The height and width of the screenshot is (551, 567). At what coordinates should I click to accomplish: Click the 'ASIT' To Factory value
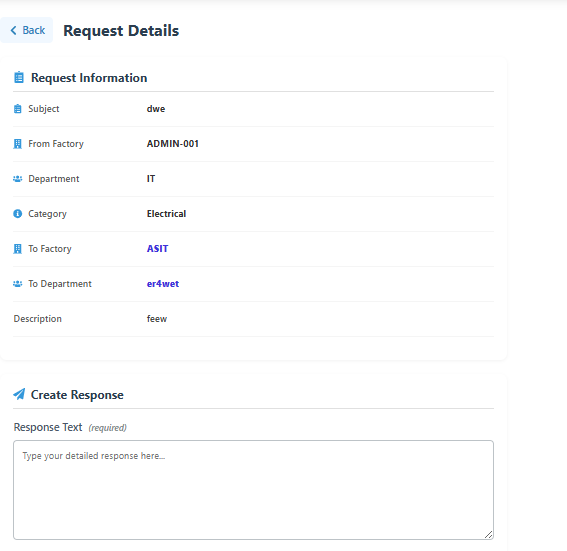point(157,249)
